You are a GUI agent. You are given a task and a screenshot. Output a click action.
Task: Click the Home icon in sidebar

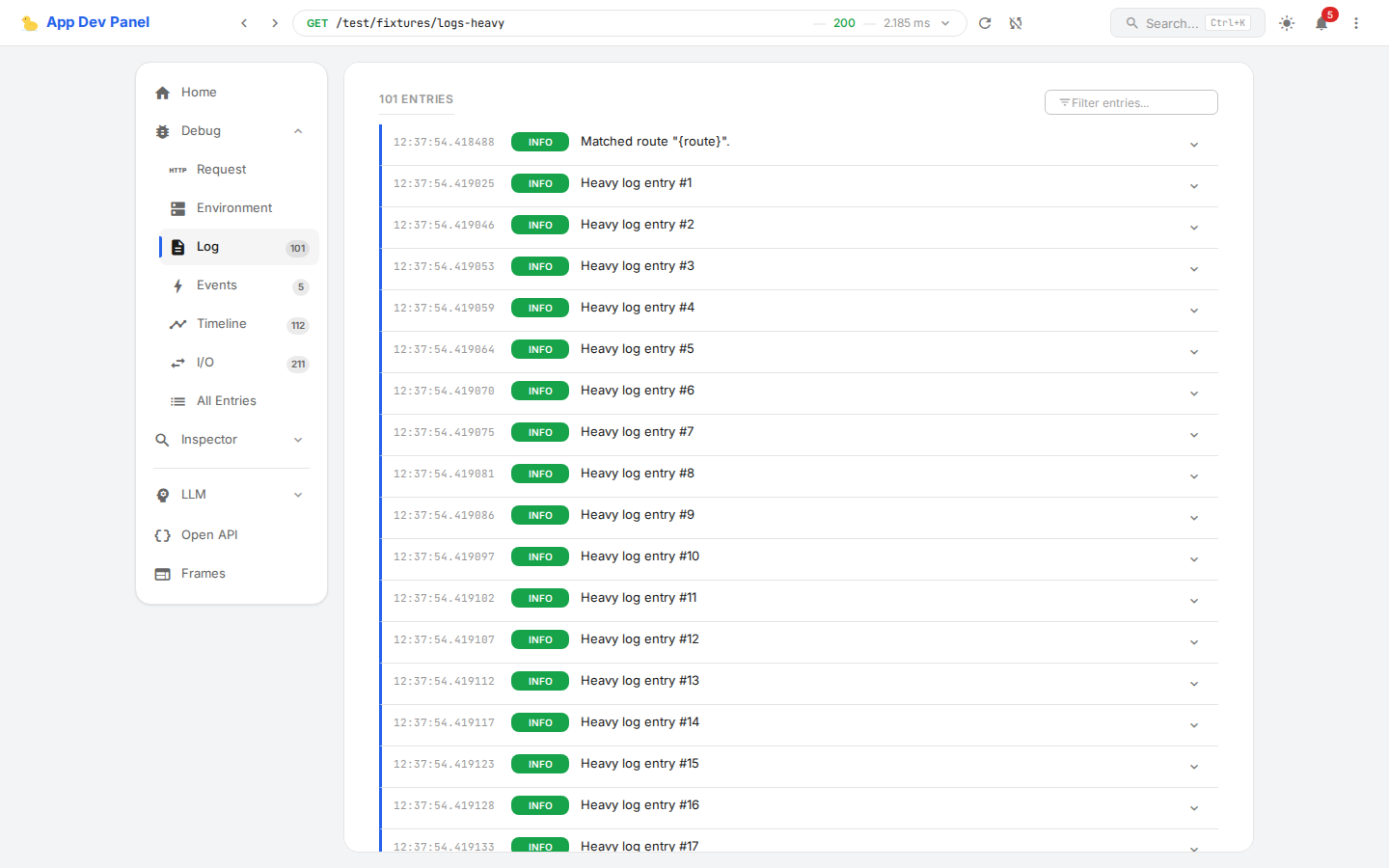(x=162, y=93)
